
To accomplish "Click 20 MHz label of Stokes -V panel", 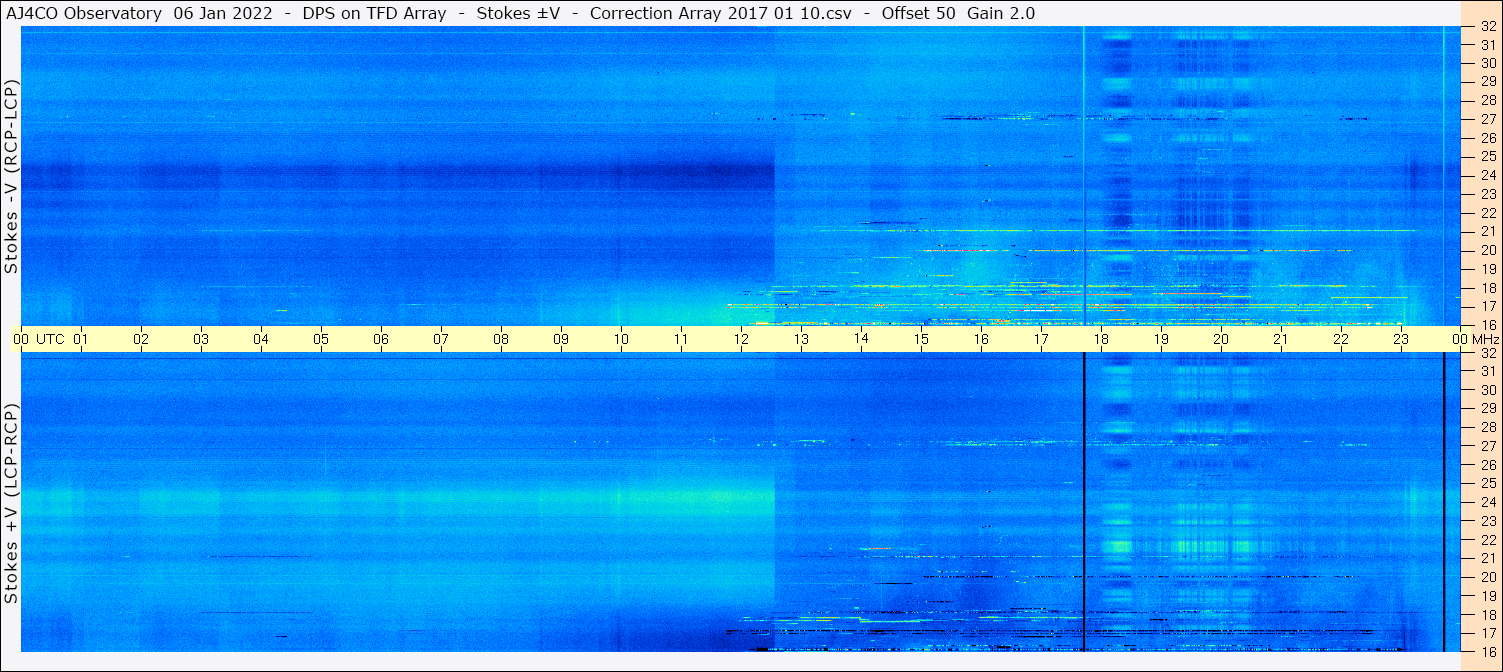I will click(x=1488, y=250).
